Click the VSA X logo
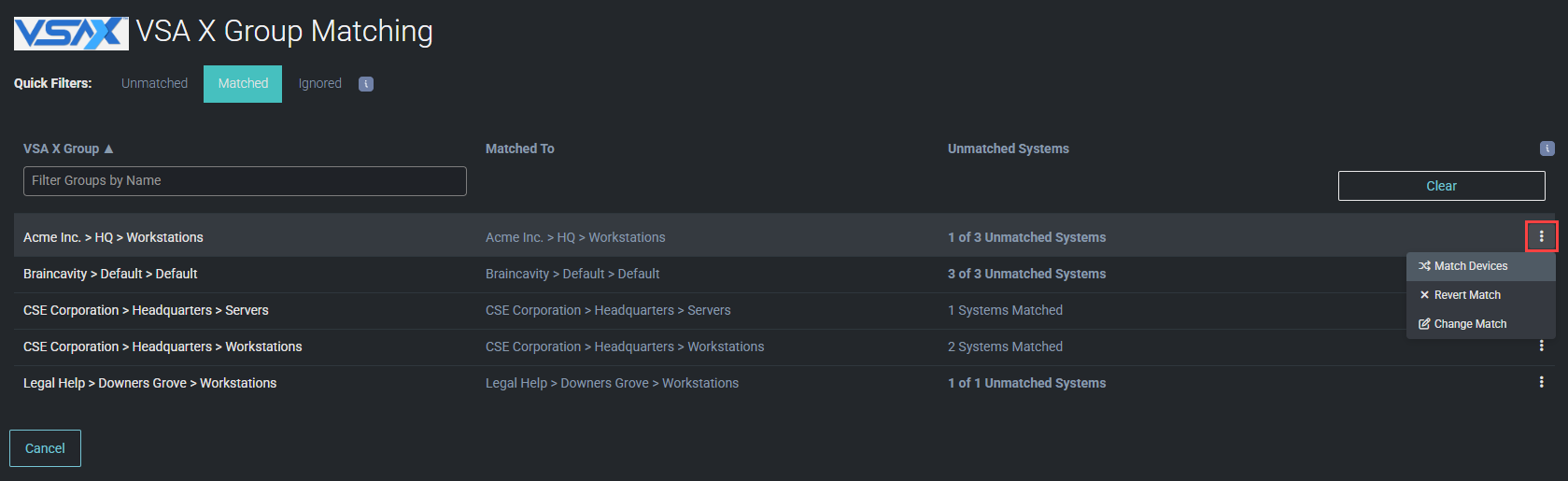The width and height of the screenshot is (1568, 481). [x=71, y=33]
